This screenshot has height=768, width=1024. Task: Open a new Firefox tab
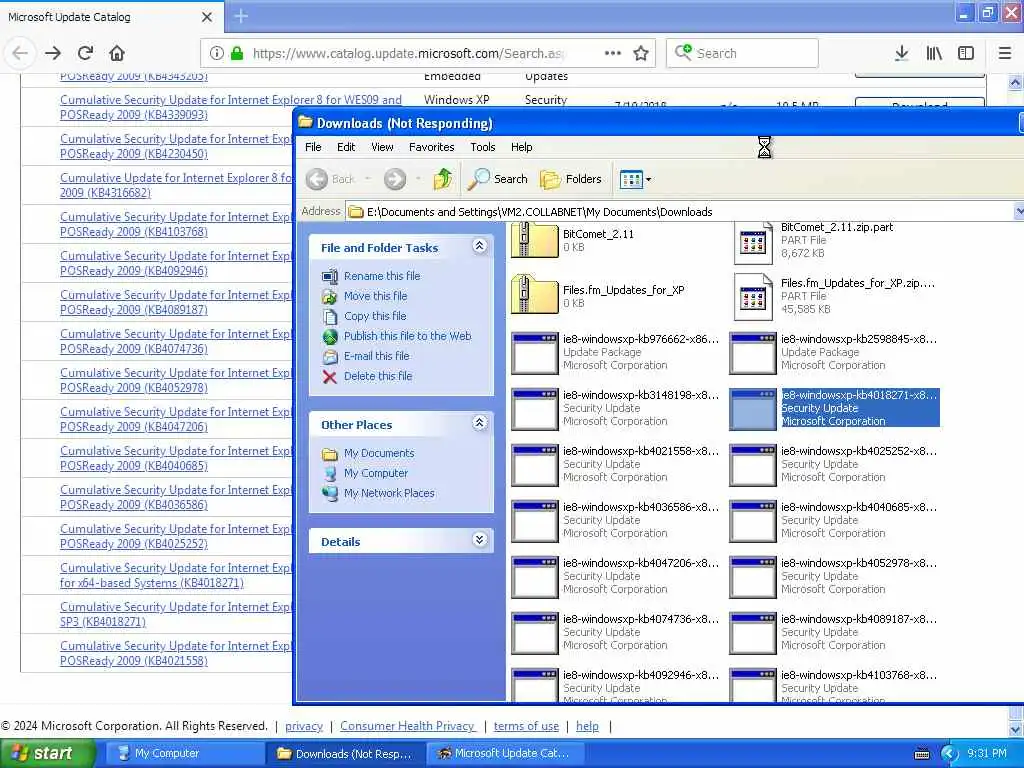240,16
